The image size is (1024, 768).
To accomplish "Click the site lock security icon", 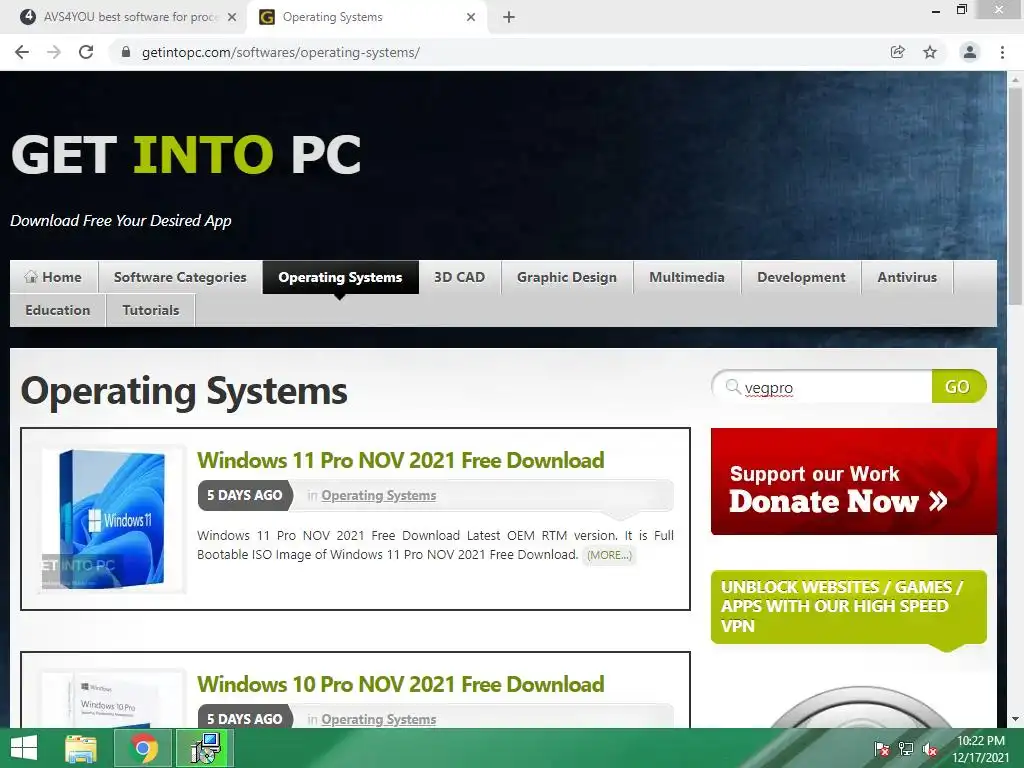I will tap(126, 52).
